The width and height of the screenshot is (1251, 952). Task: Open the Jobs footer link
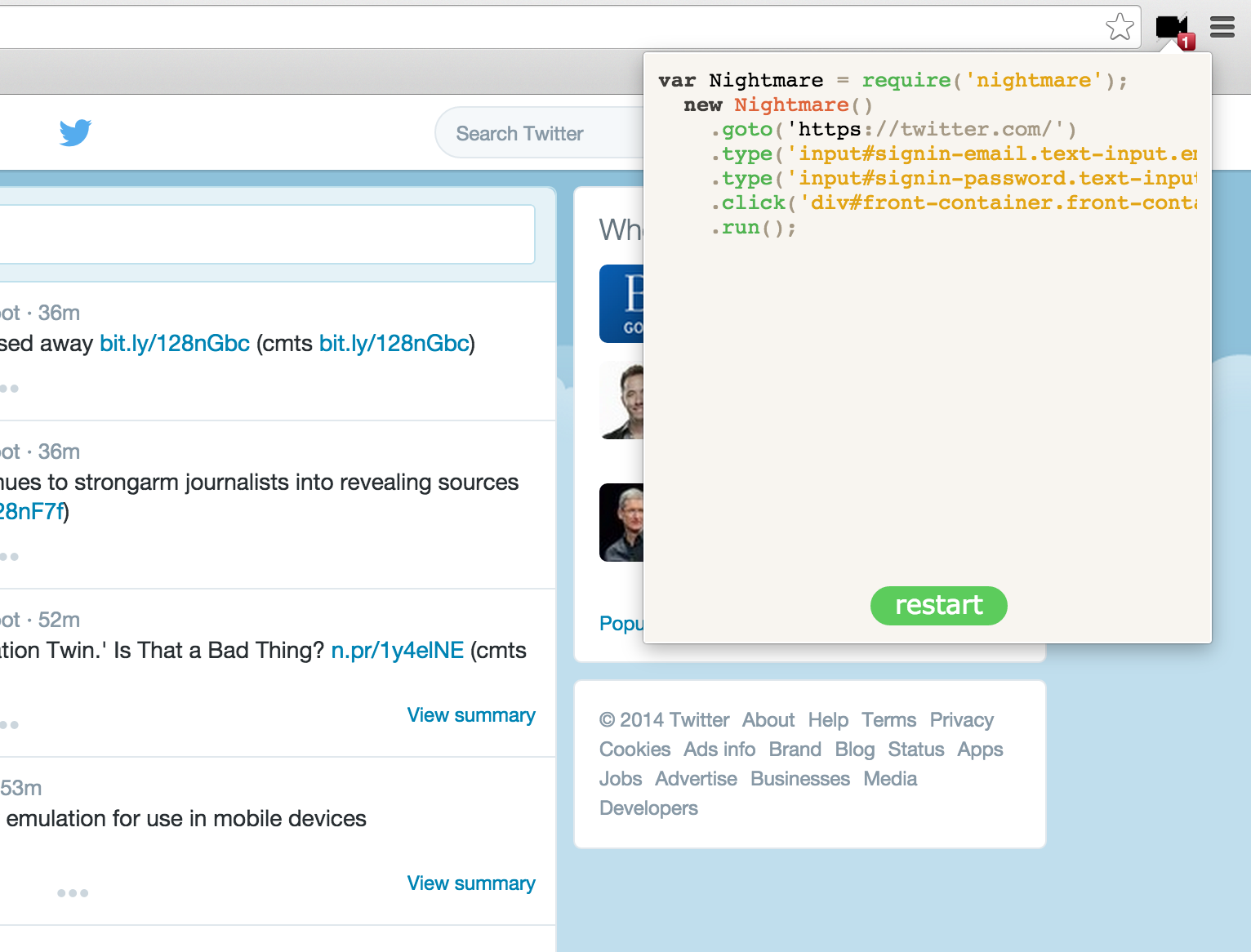(x=621, y=779)
